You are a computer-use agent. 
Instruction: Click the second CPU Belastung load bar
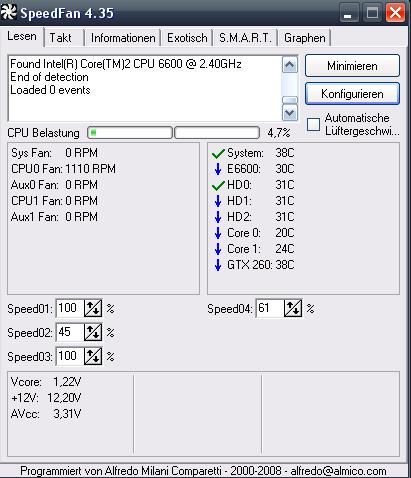217,133
